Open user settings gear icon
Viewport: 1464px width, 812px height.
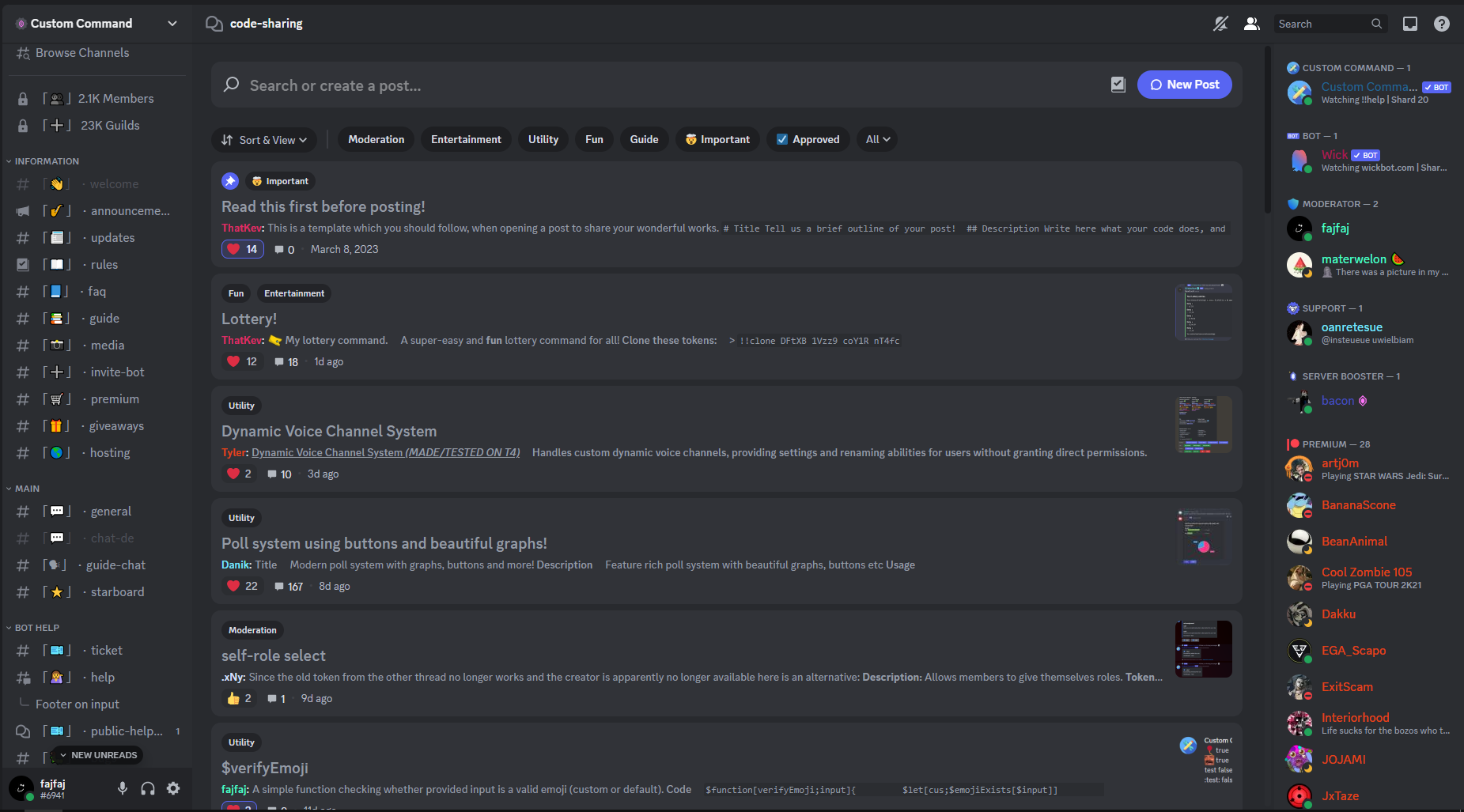click(173, 788)
